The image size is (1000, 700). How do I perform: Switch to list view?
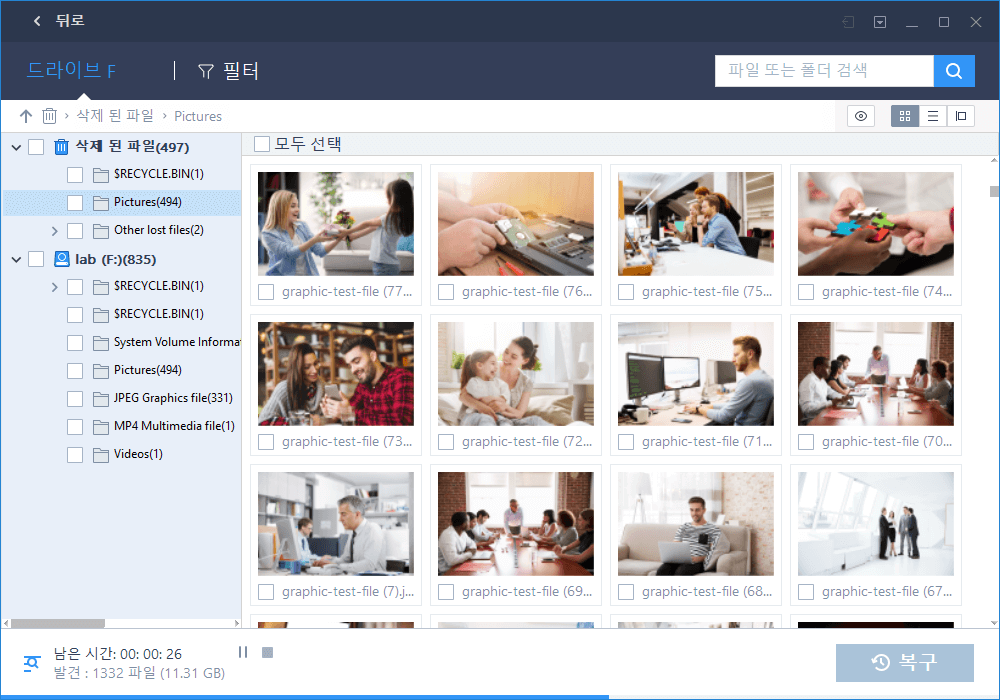pos(932,116)
